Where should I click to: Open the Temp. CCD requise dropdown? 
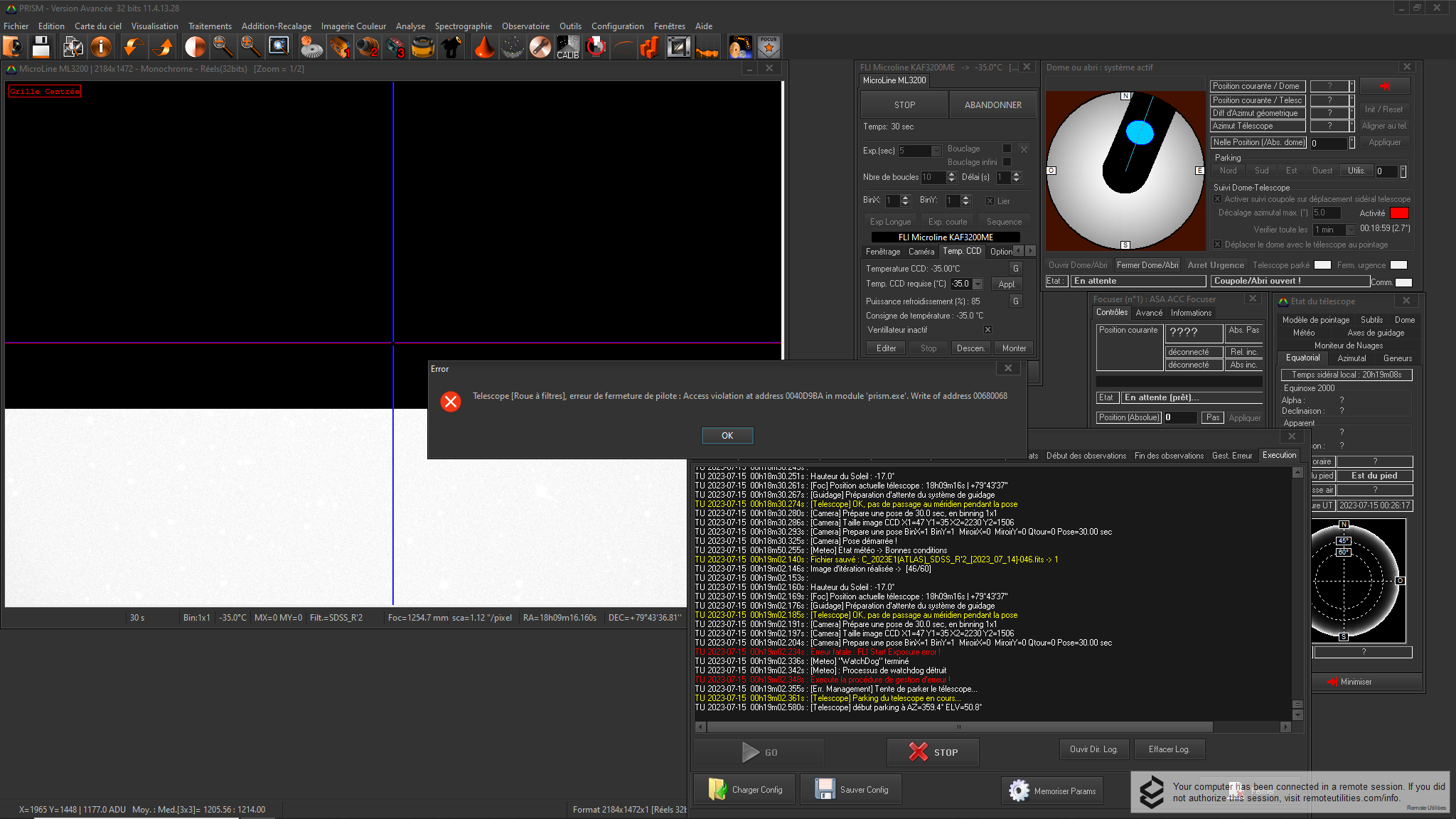point(978,284)
